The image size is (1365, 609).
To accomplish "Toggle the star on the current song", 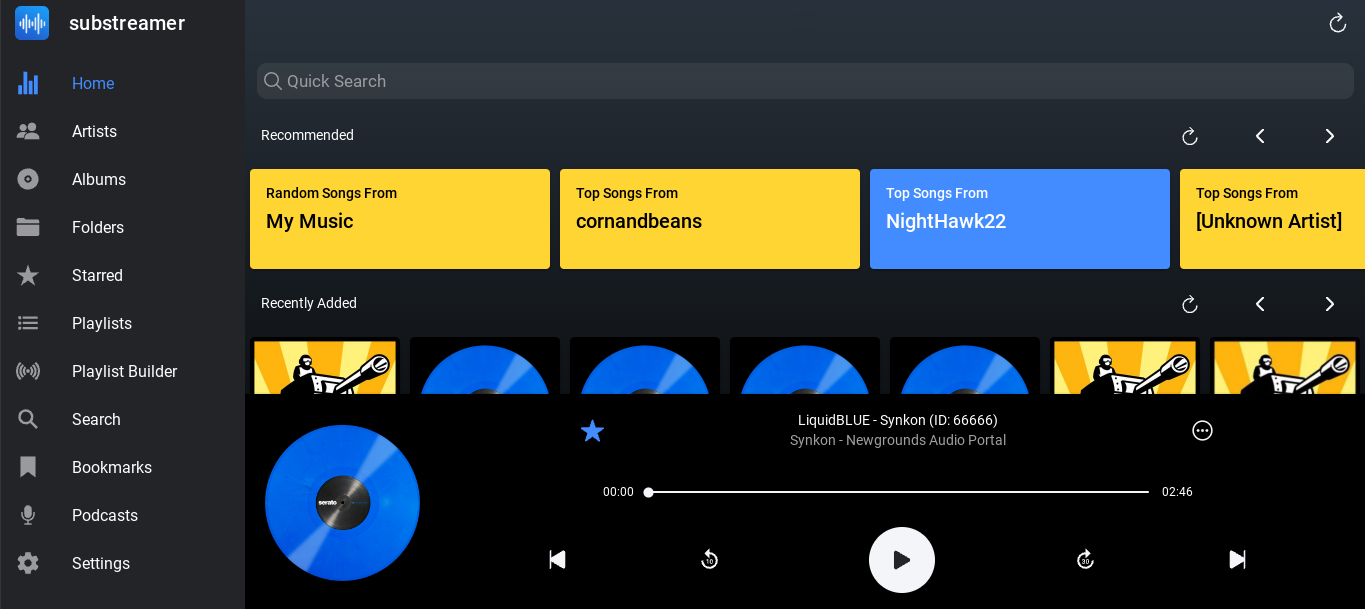I will pos(592,431).
